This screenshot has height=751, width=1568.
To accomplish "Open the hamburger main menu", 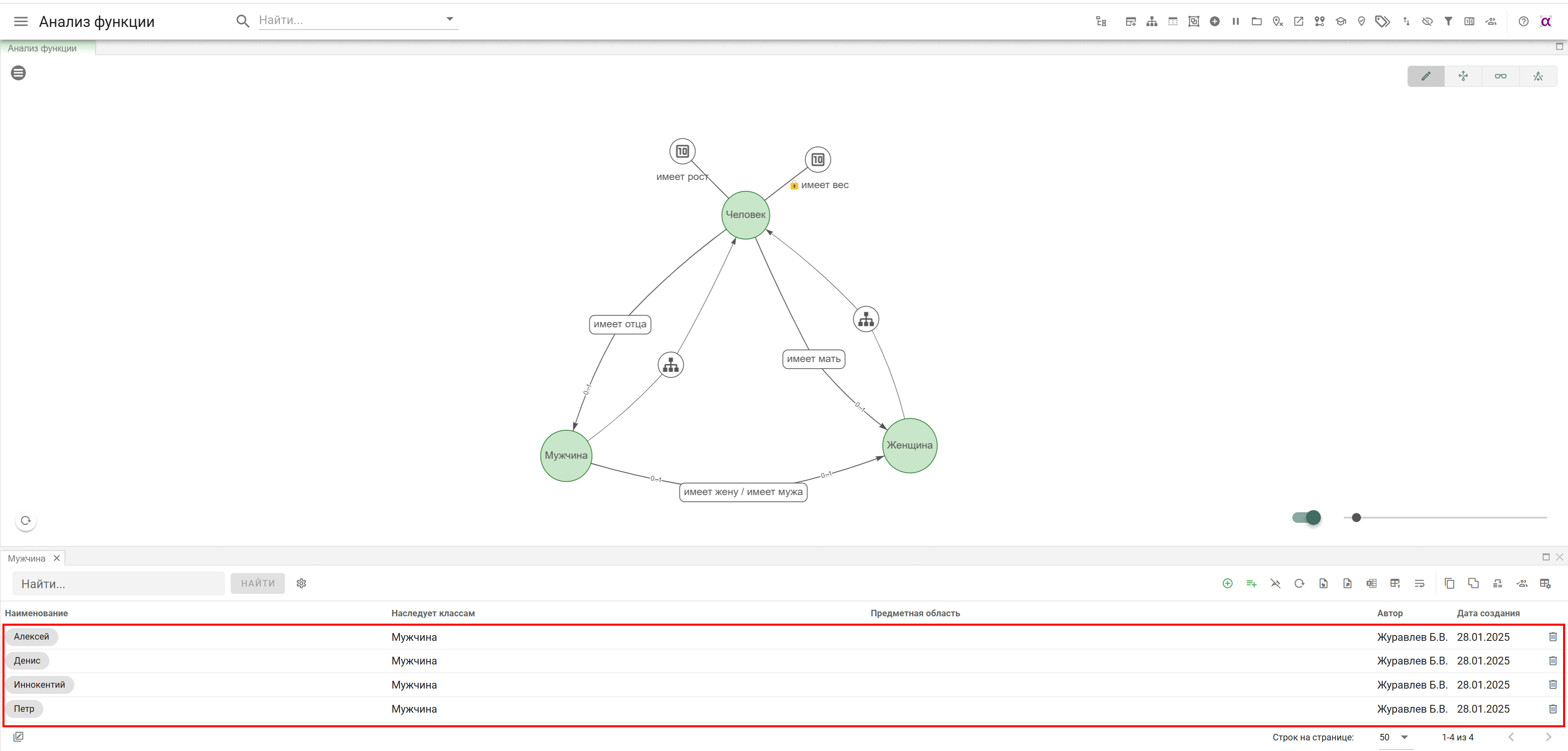I will [21, 21].
